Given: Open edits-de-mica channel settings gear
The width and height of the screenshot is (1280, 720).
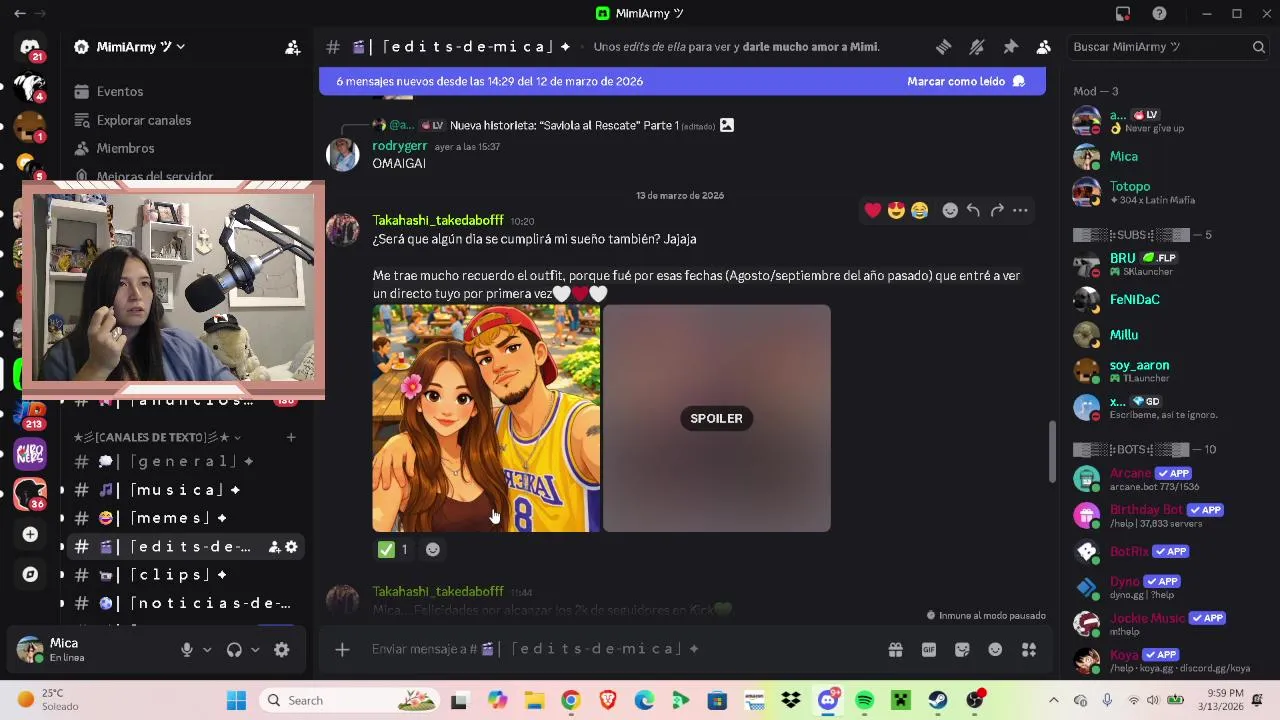Looking at the screenshot, I should (x=291, y=547).
